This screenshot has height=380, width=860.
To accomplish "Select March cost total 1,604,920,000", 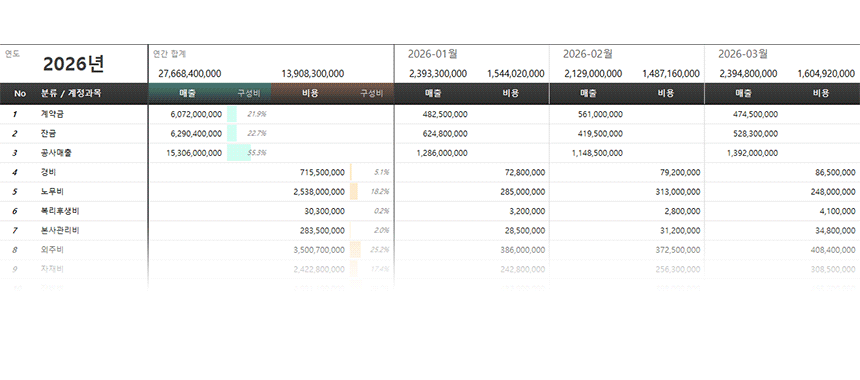I will (826, 73).
